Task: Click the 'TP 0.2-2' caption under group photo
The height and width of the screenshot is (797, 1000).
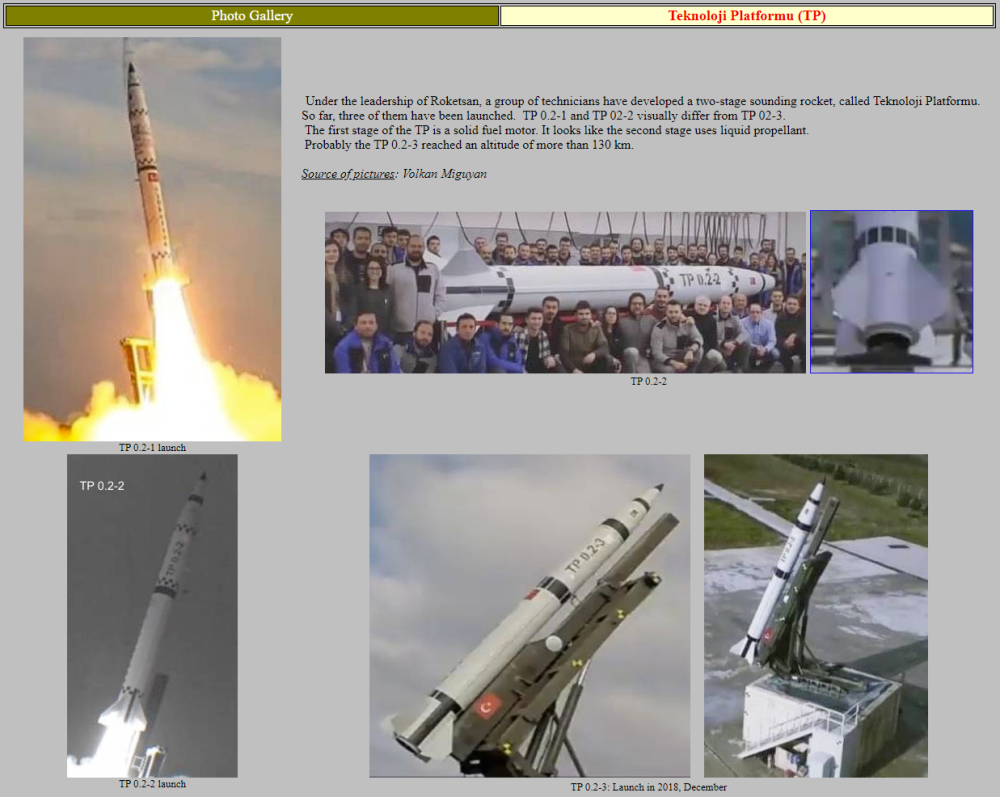Action: [x=649, y=381]
